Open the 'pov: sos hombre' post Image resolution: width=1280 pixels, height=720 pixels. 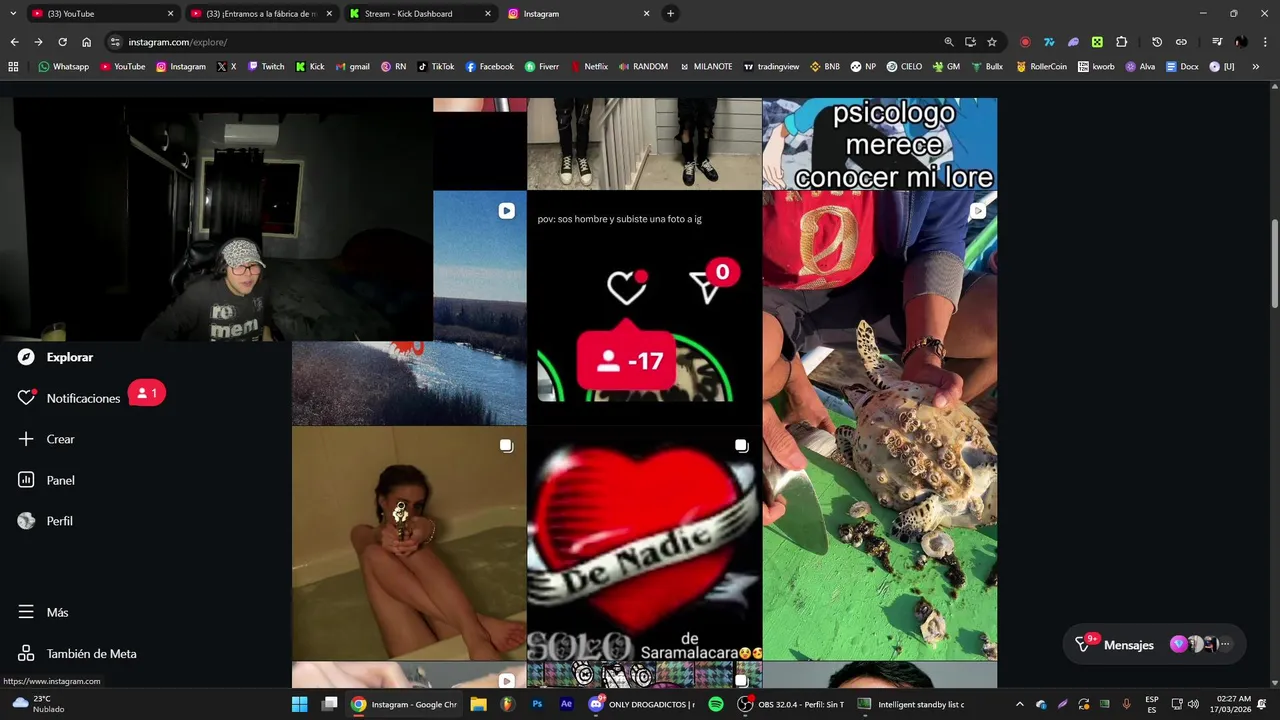click(644, 308)
